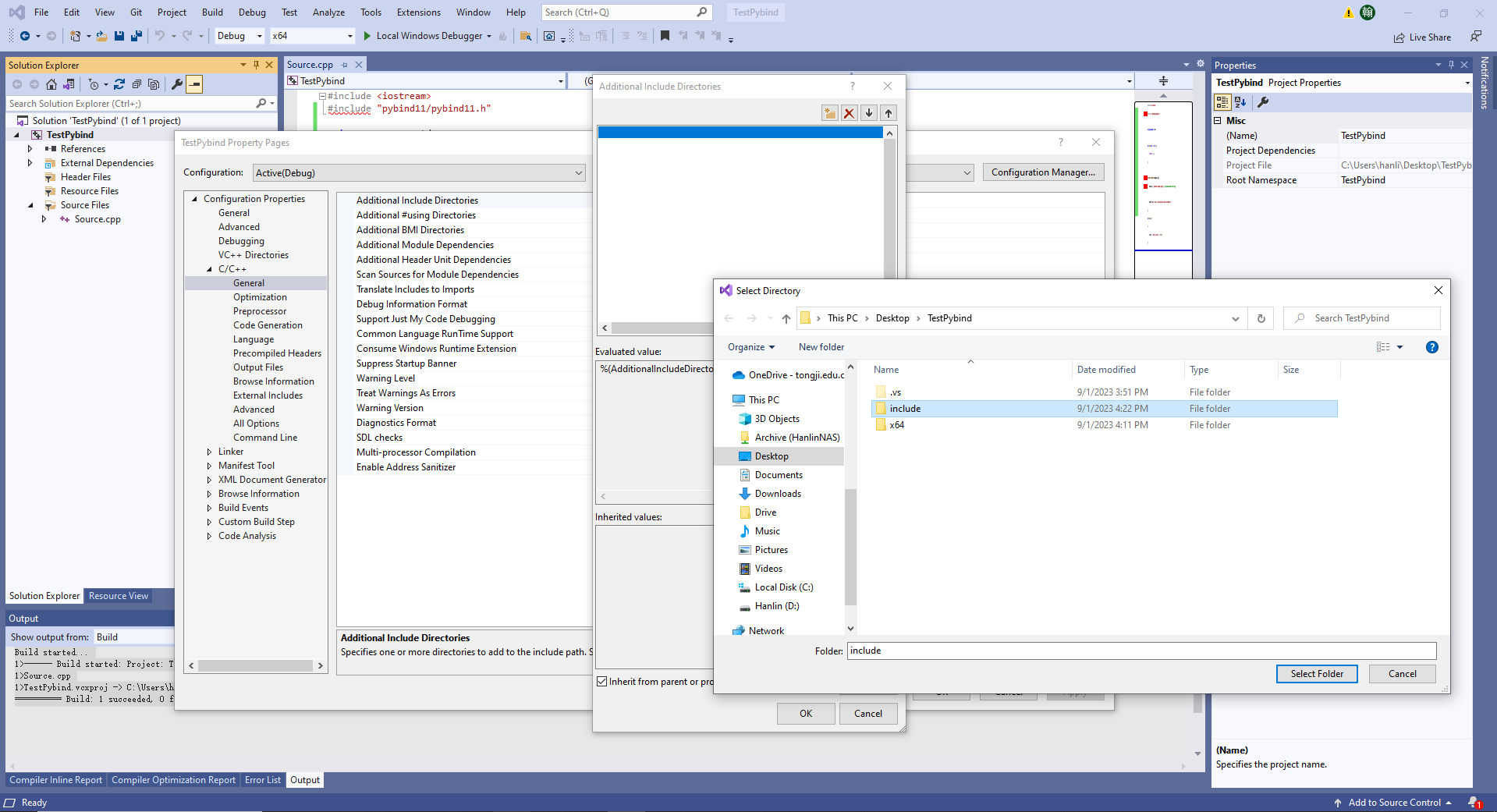This screenshot has width=1497, height=812.
Task: Click the Select Folder button
Action: (x=1317, y=674)
